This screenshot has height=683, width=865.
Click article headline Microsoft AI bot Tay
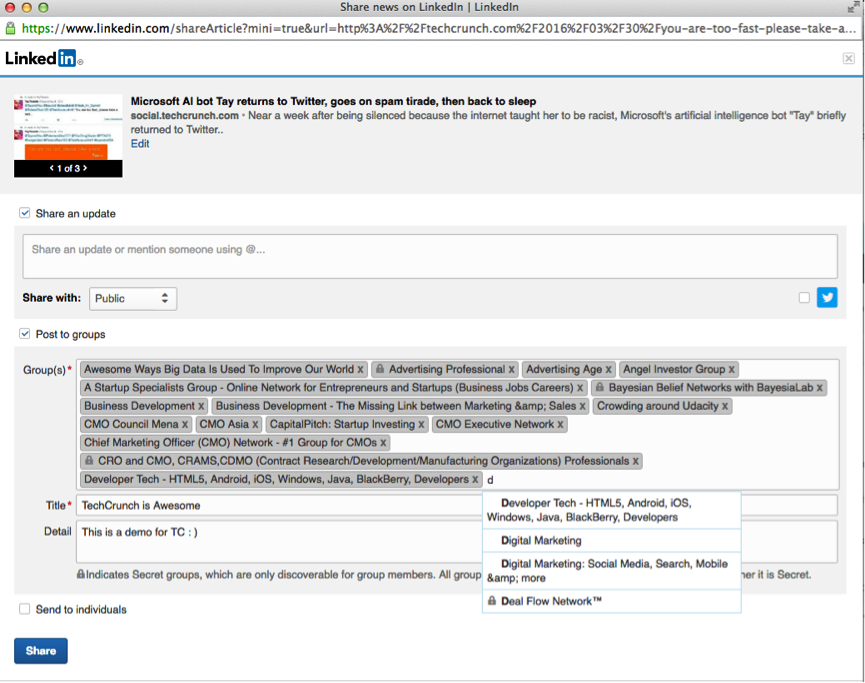pyautogui.click(x=333, y=101)
